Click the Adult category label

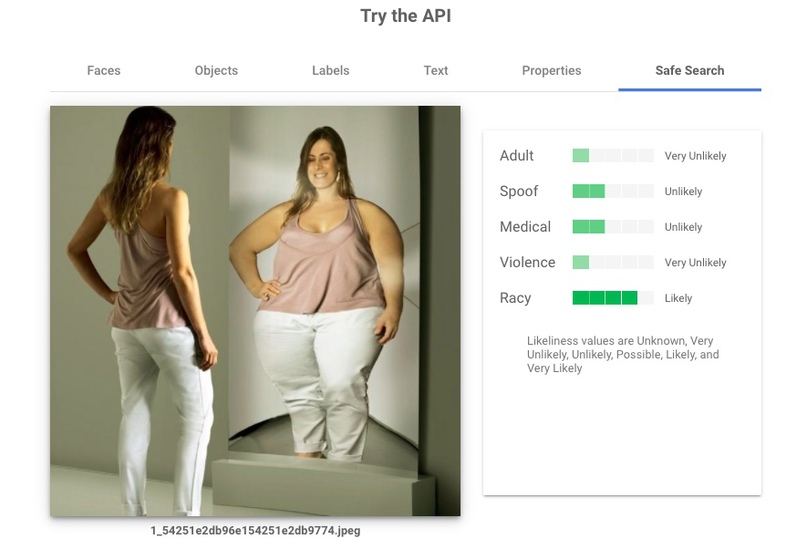click(516, 155)
